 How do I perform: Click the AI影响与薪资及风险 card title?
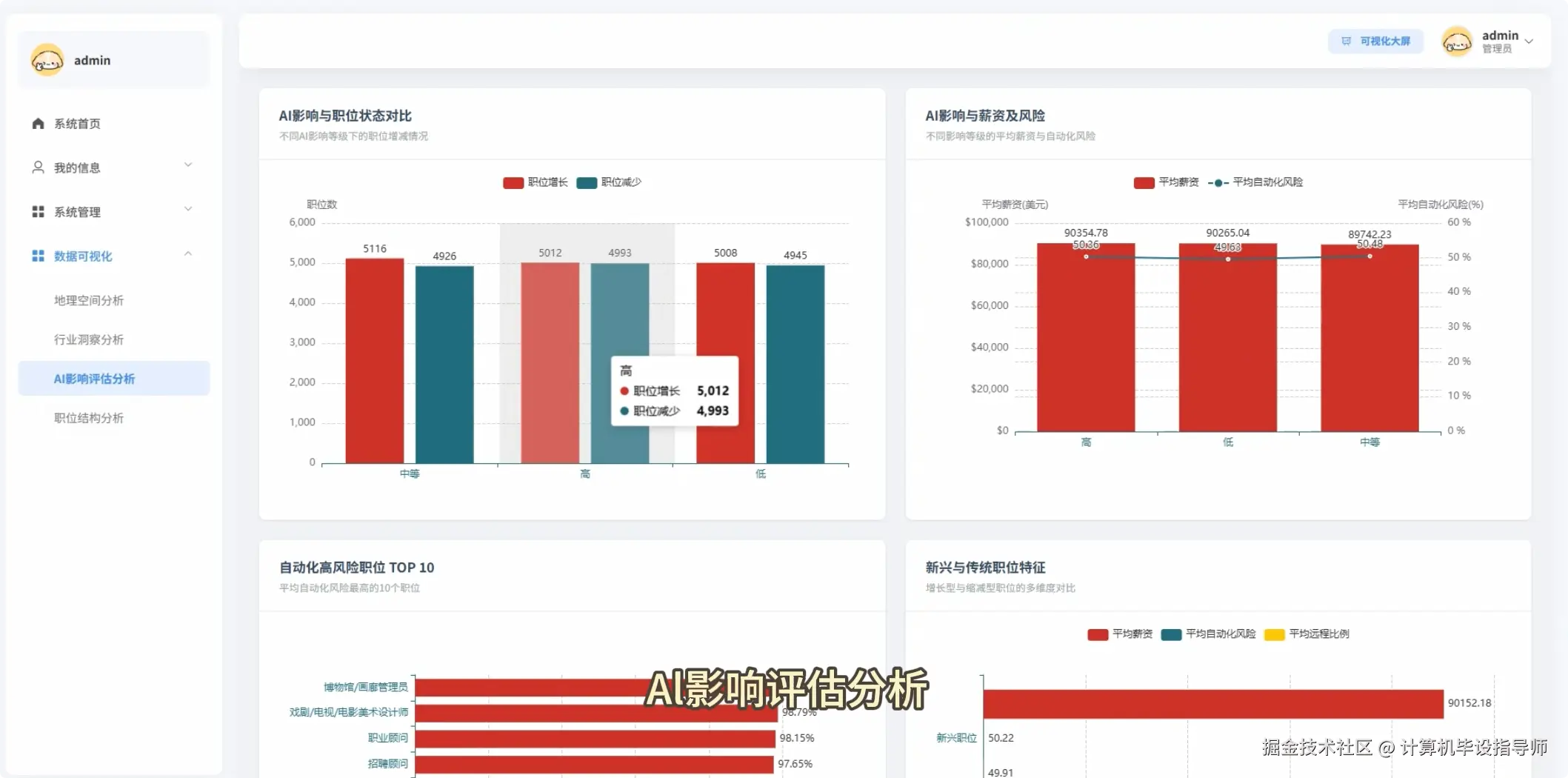coord(985,116)
